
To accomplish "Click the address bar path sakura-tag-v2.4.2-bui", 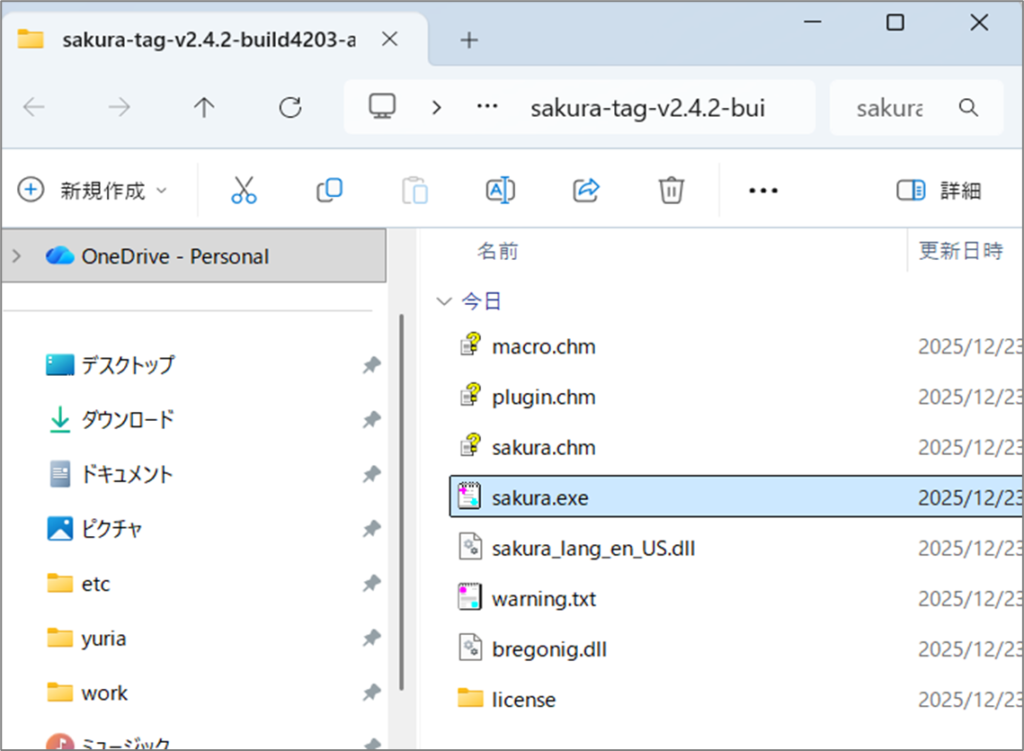I will tap(648, 108).
